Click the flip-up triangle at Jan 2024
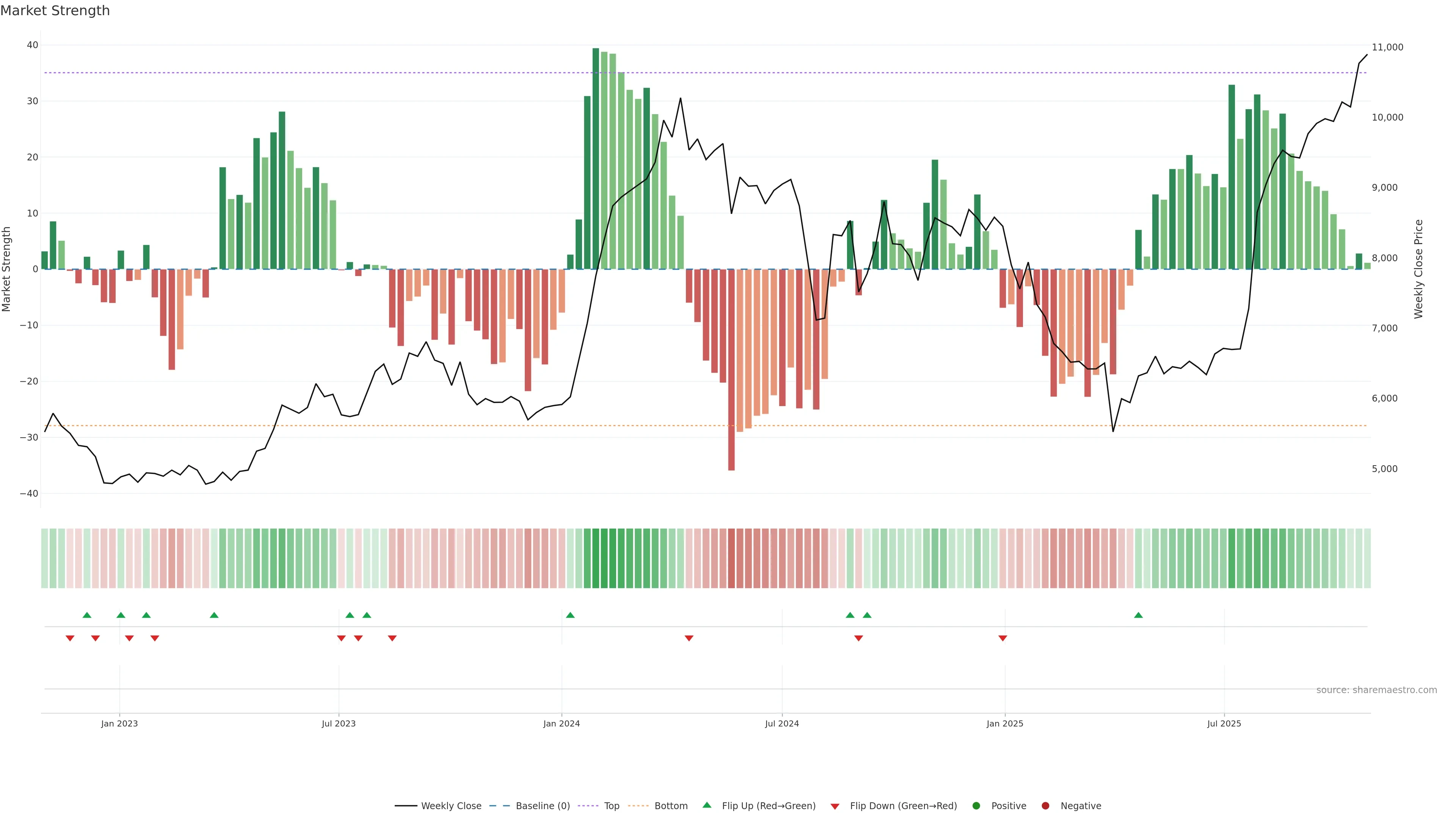This screenshot has height=819, width=1456. point(570,615)
